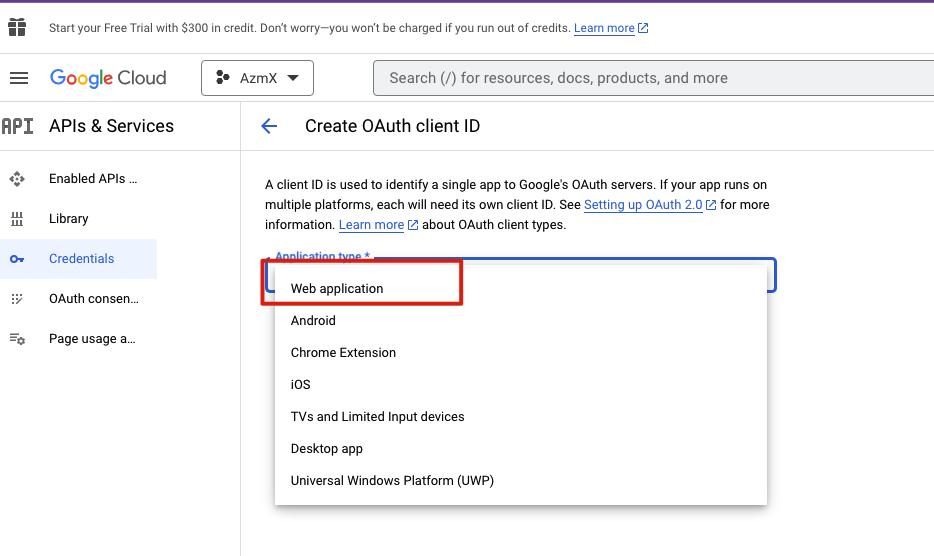Viewport: 934px width, 556px height.
Task: Choose TVs and Limited Input devices
Action: (x=377, y=417)
